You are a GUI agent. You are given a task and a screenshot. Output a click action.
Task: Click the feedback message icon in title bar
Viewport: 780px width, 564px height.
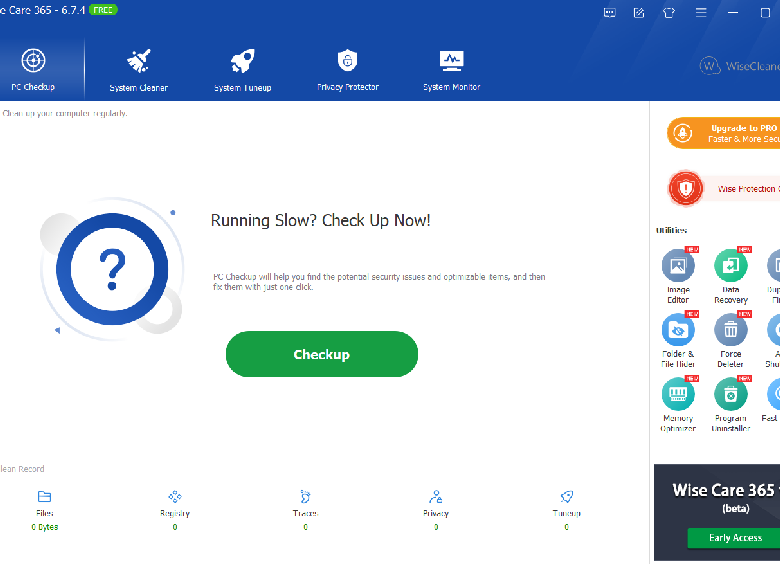[x=609, y=13]
